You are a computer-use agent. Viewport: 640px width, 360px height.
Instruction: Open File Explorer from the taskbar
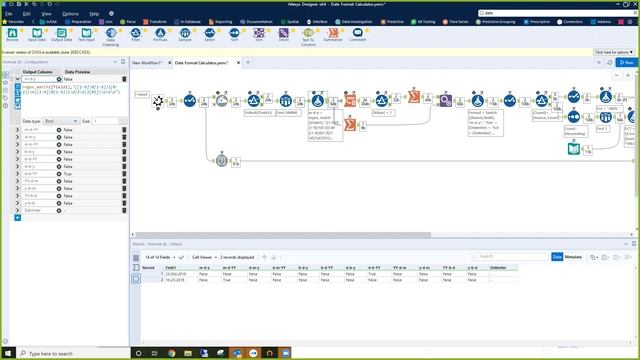coord(188,353)
